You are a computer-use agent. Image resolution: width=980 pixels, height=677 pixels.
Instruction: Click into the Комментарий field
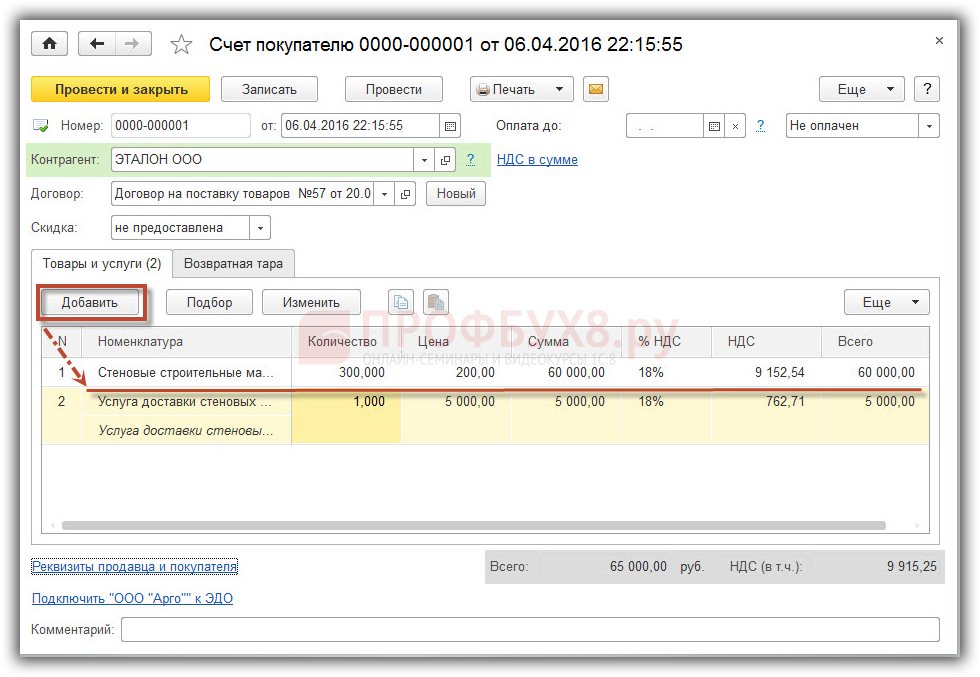[530, 630]
